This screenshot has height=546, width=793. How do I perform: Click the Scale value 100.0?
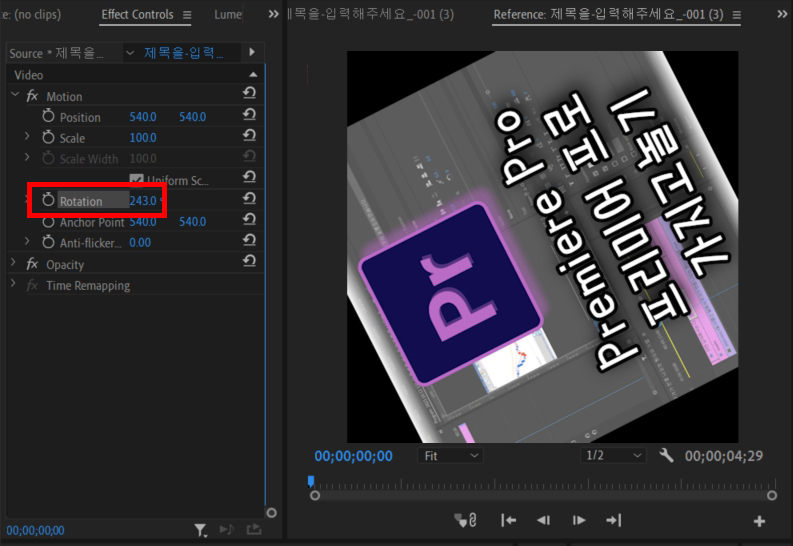[143, 138]
